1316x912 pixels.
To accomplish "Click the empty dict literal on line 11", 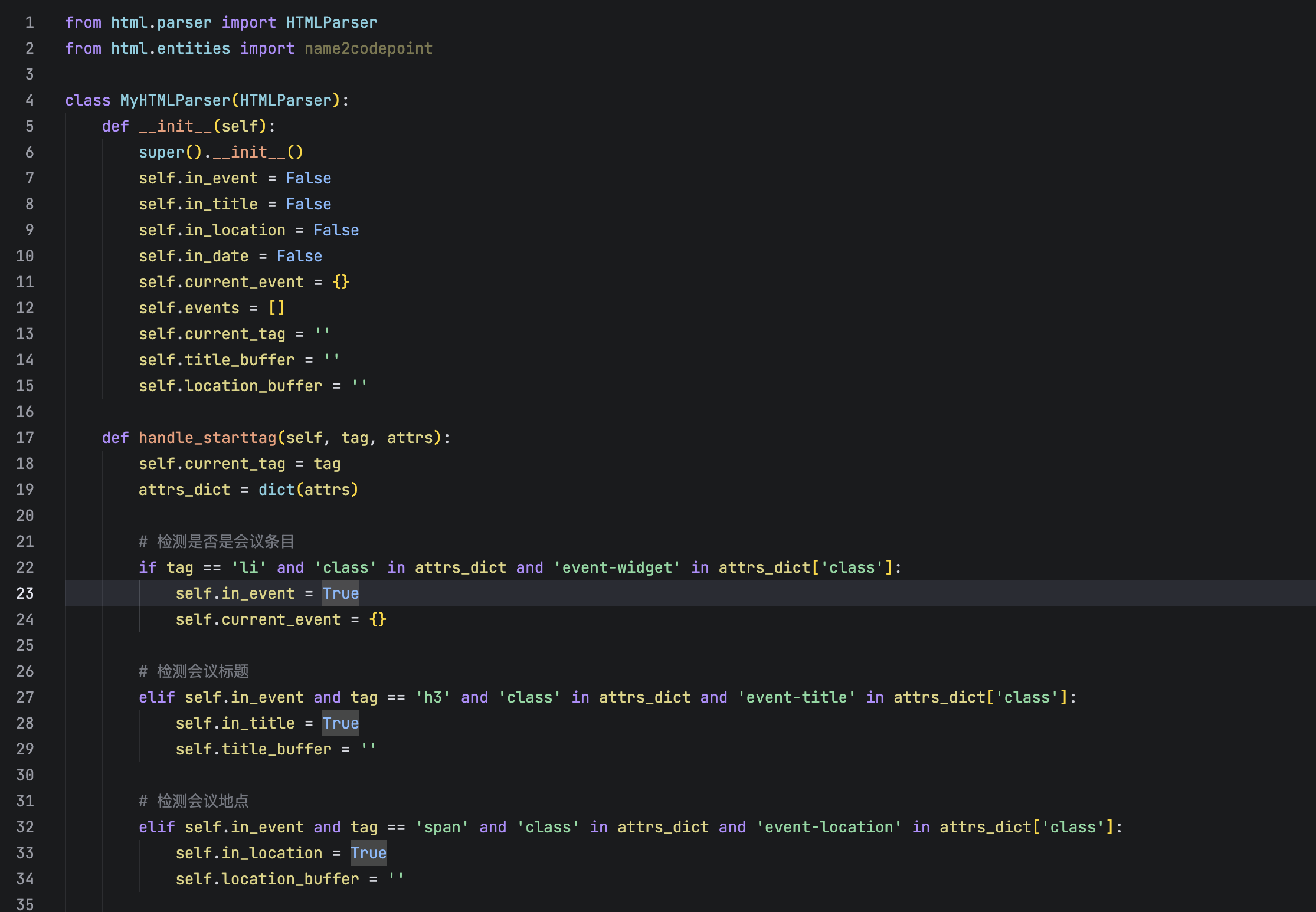I will click(341, 281).
